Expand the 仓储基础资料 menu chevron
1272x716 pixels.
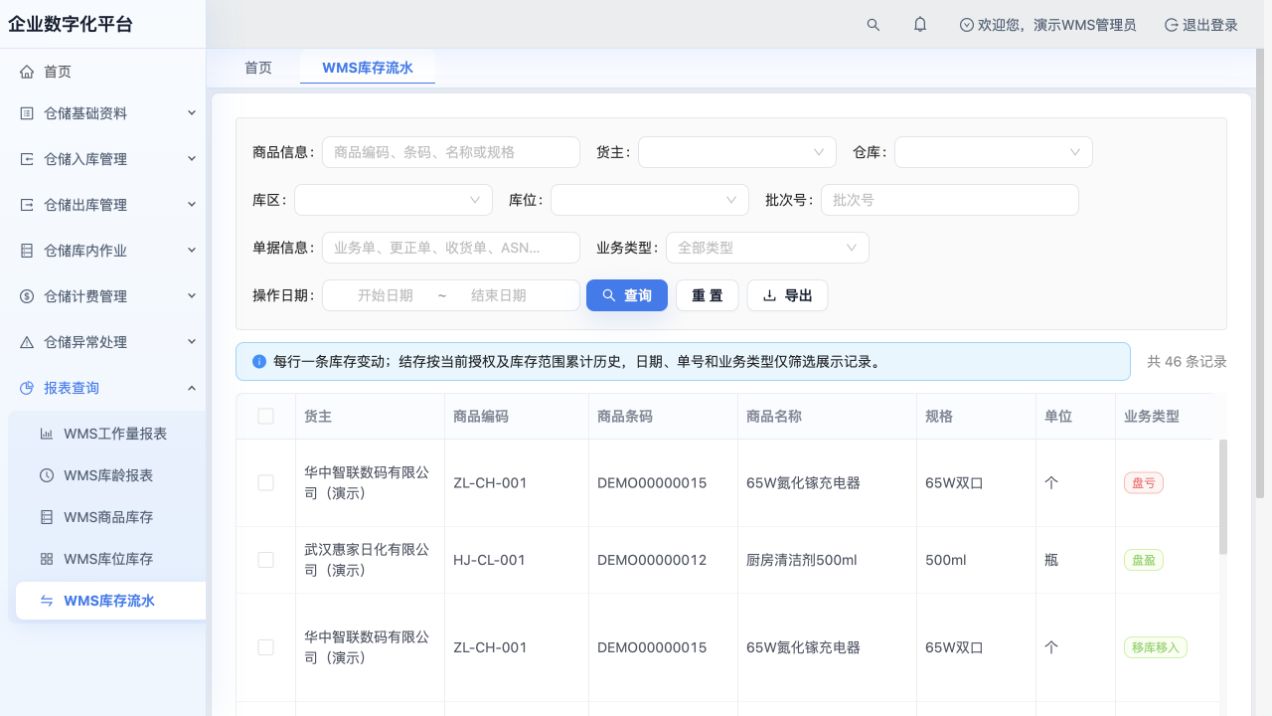pos(192,114)
